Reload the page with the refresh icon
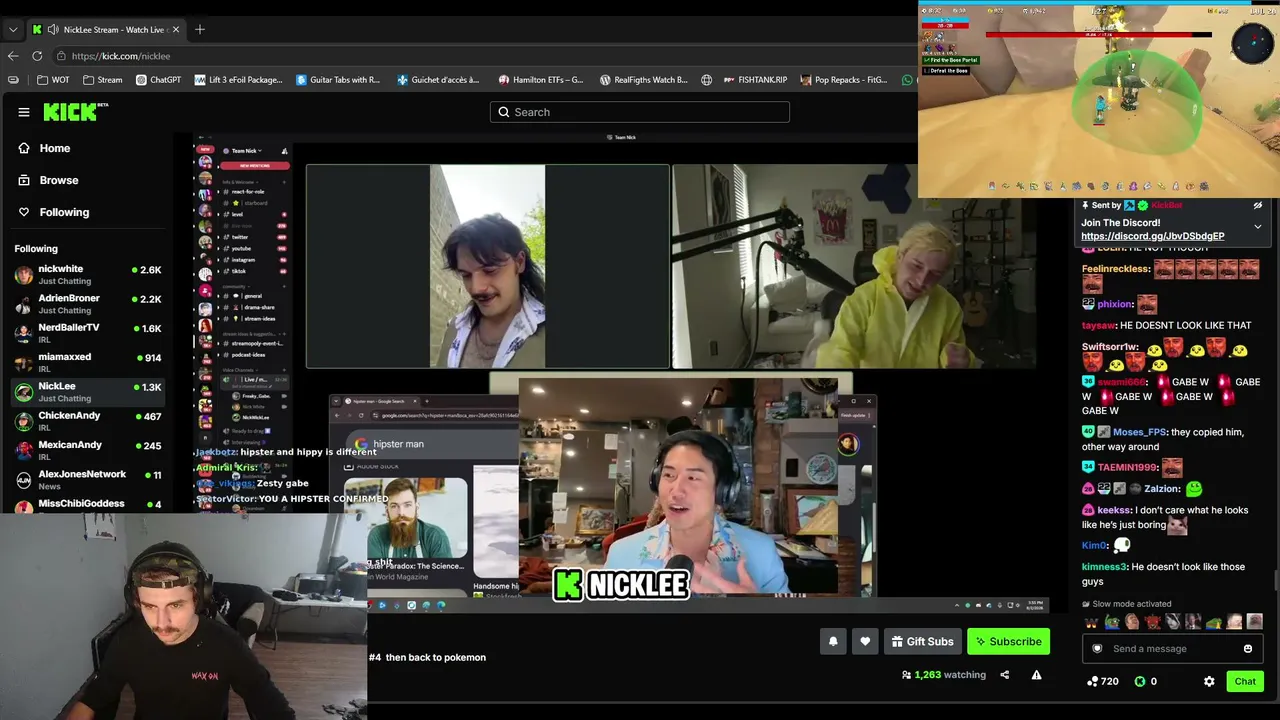1280x720 pixels. [x=37, y=56]
